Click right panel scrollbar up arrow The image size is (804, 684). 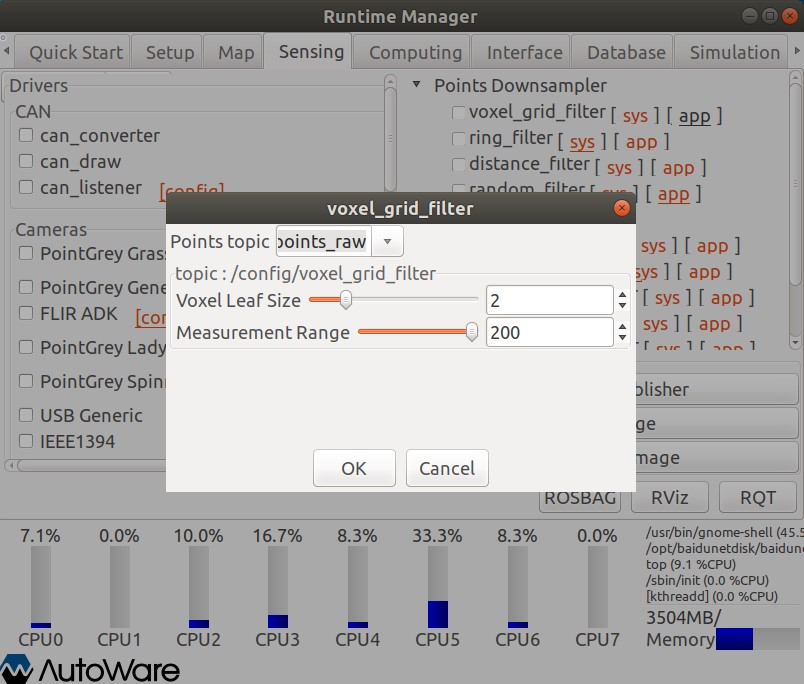[795, 77]
